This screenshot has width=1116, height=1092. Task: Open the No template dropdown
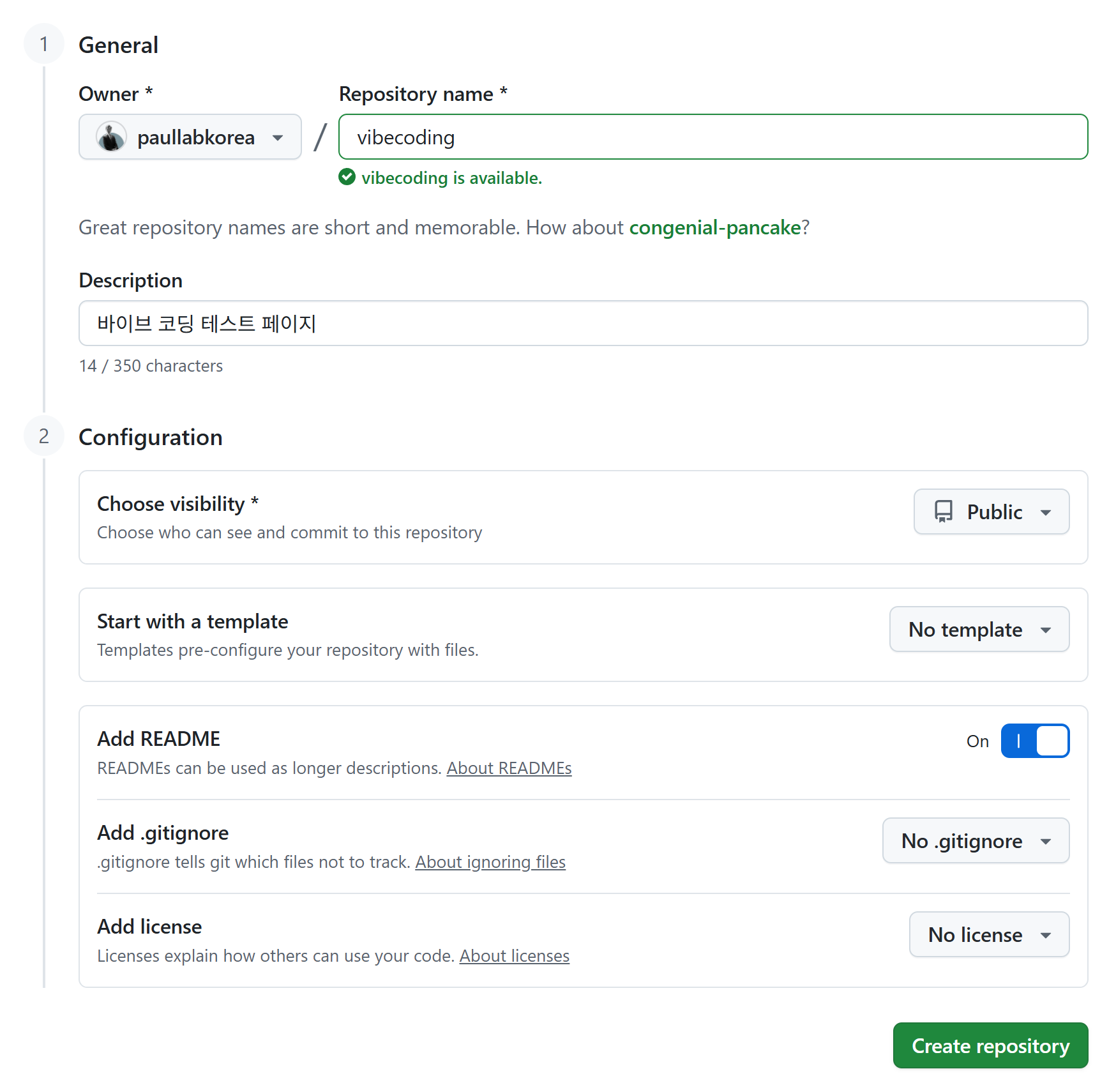[x=979, y=629]
